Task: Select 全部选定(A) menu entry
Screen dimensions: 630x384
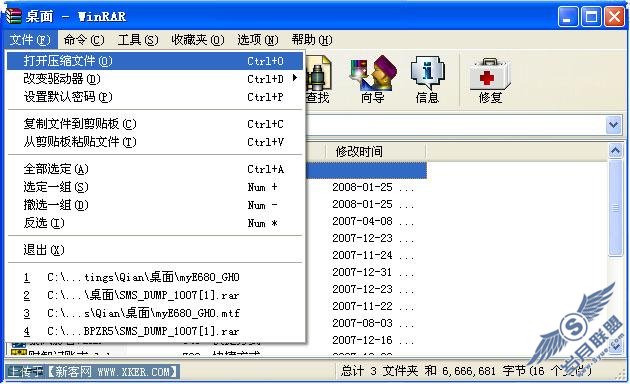Action: (x=155, y=169)
